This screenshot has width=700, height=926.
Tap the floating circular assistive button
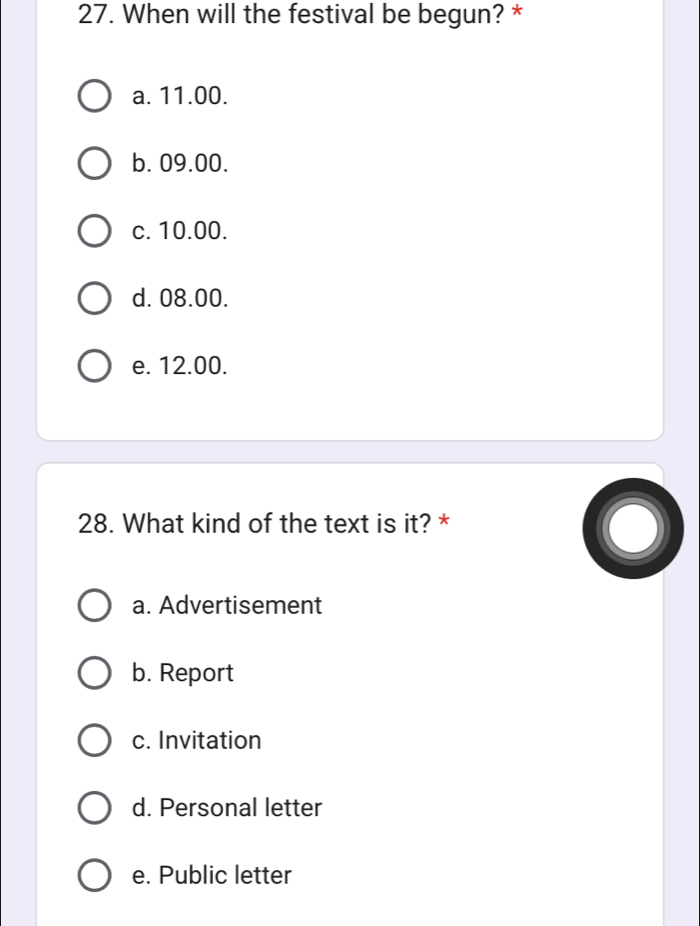pyautogui.click(x=633, y=529)
